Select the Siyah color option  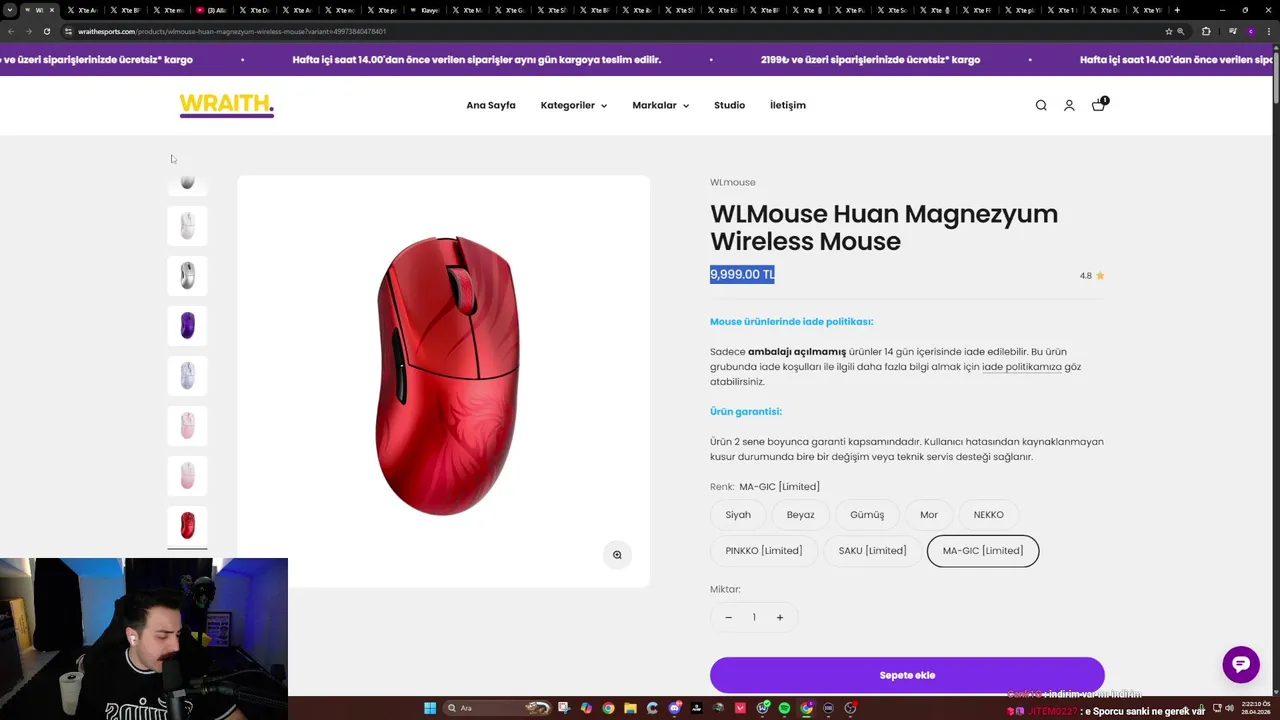tap(738, 515)
